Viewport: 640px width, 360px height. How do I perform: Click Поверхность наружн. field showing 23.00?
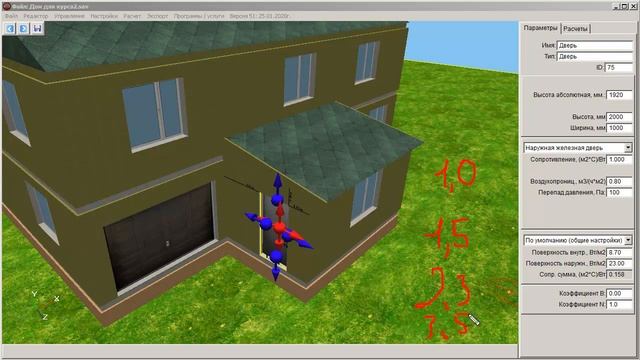point(620,263)
